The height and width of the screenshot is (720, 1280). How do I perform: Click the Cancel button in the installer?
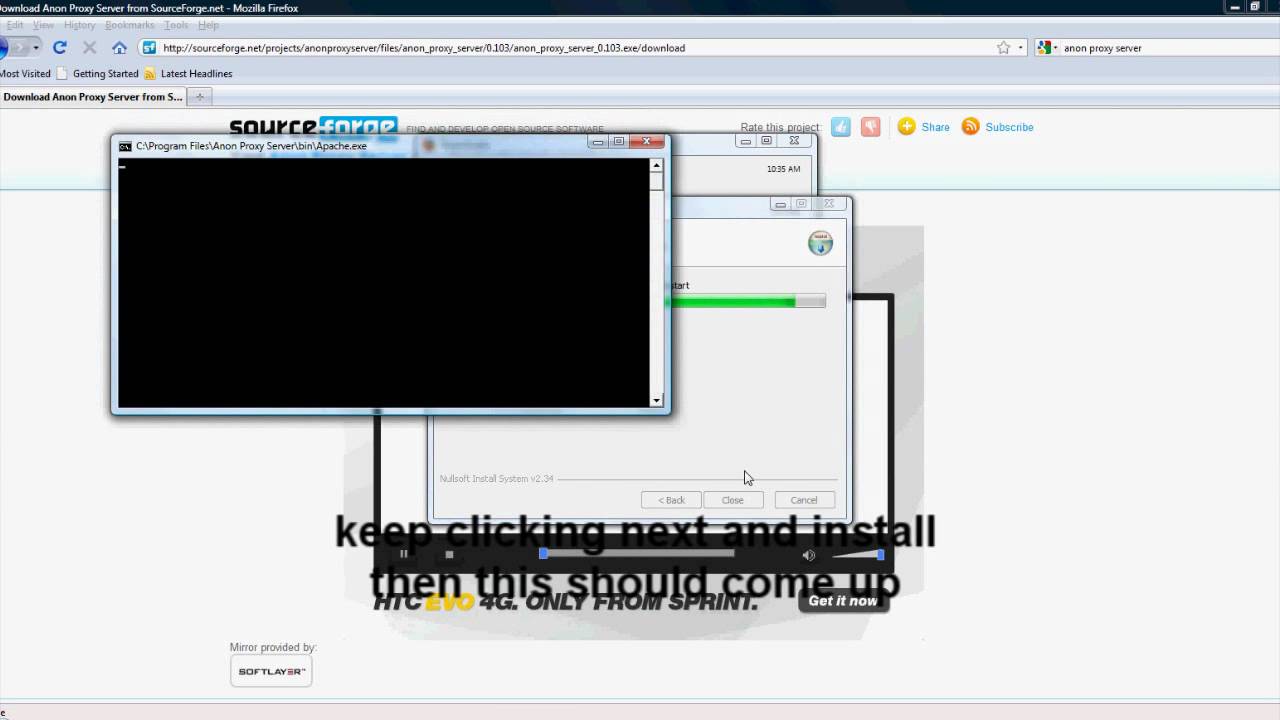804,500
